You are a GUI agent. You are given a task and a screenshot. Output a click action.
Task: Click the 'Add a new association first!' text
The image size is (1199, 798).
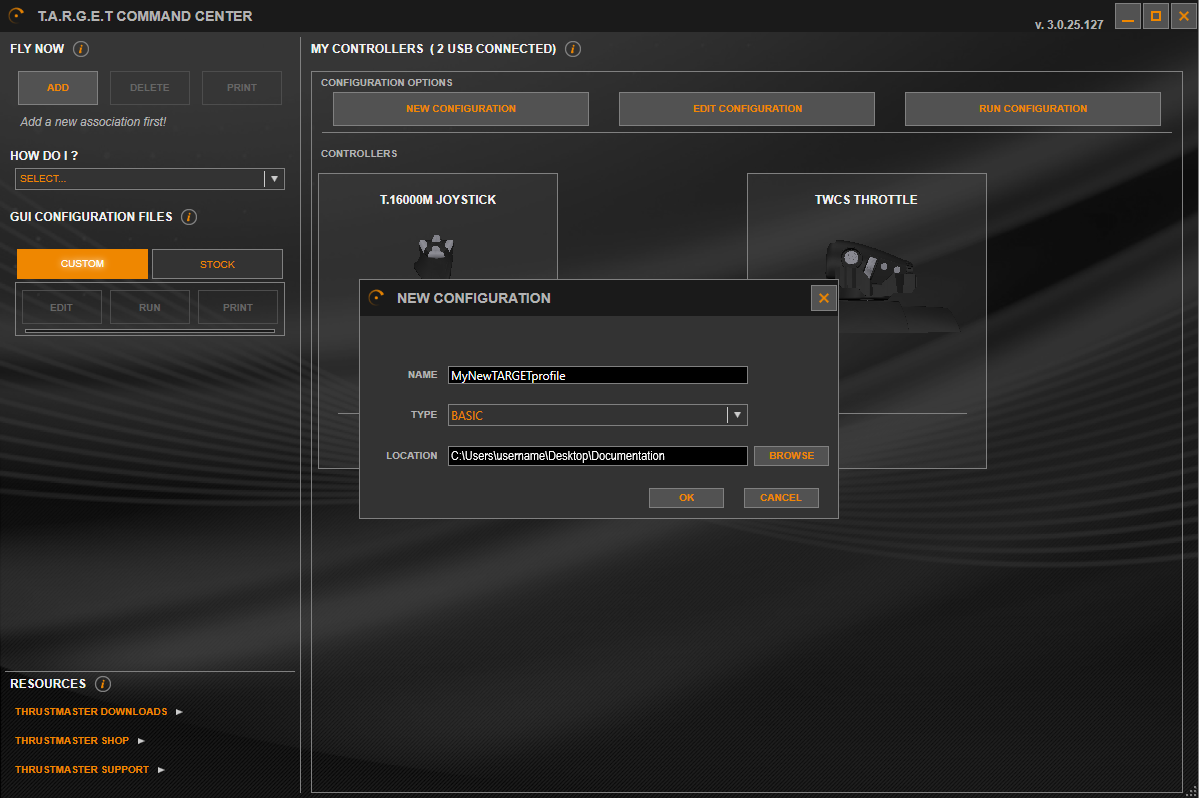(93, 122)
